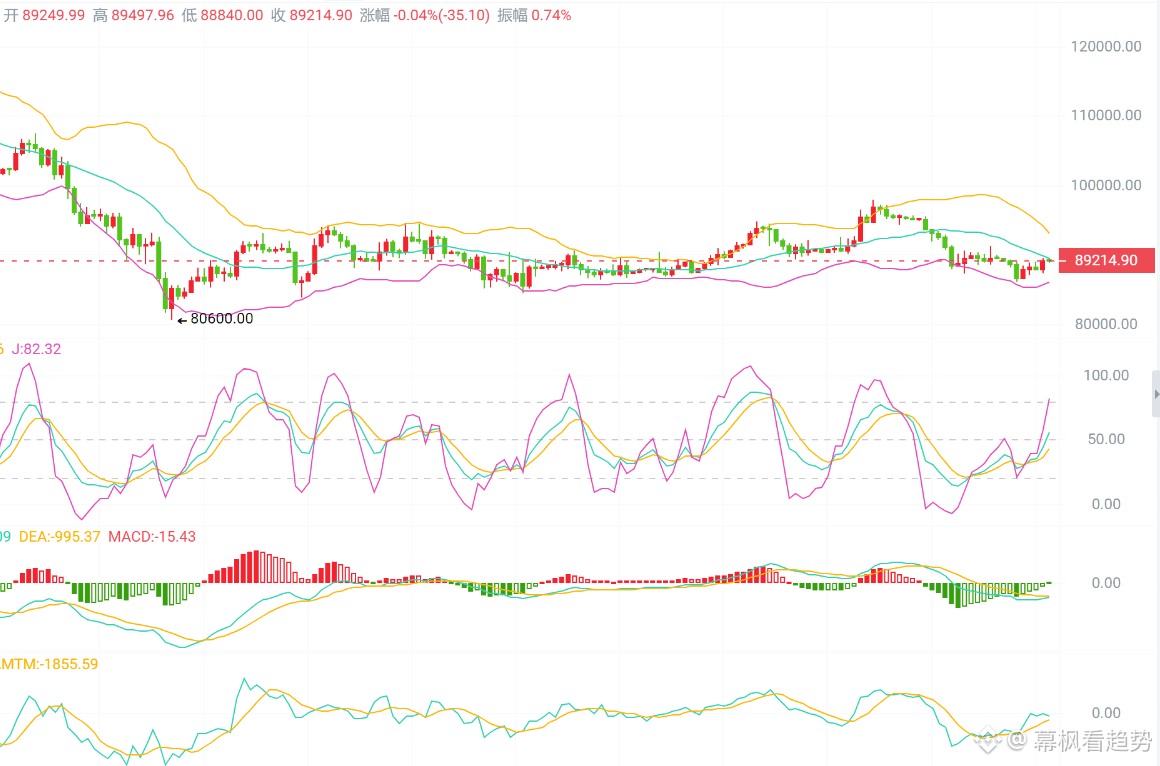The image size is (1160, 766).
Task: Click the KDJ indicator value J:82.32
Action: coord(36,349)
